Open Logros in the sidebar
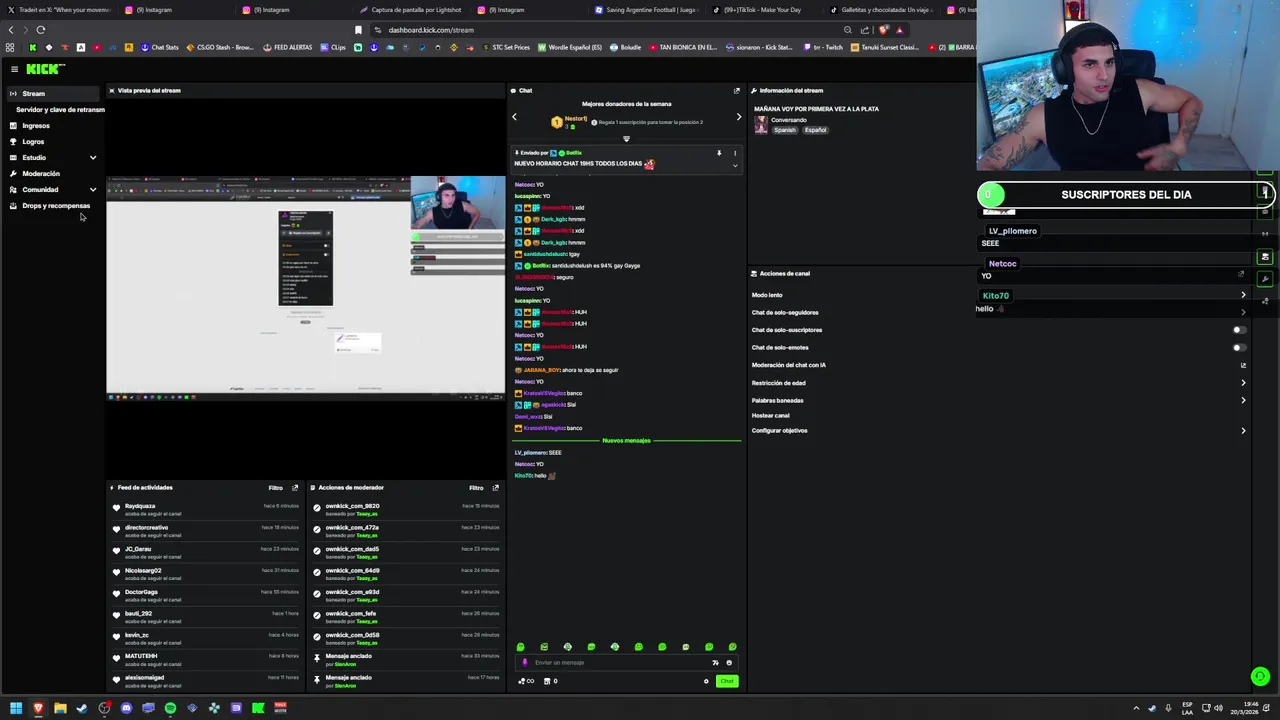This screenshot has height=720, width=1280. [33, 142]
